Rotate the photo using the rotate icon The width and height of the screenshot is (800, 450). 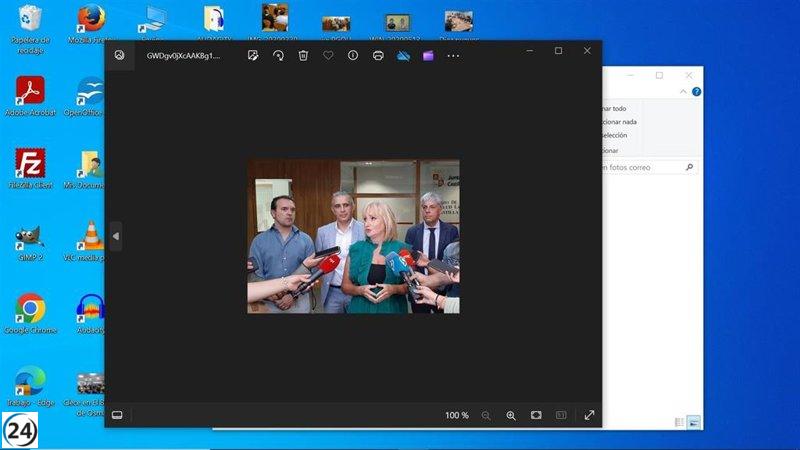[278, 56]
